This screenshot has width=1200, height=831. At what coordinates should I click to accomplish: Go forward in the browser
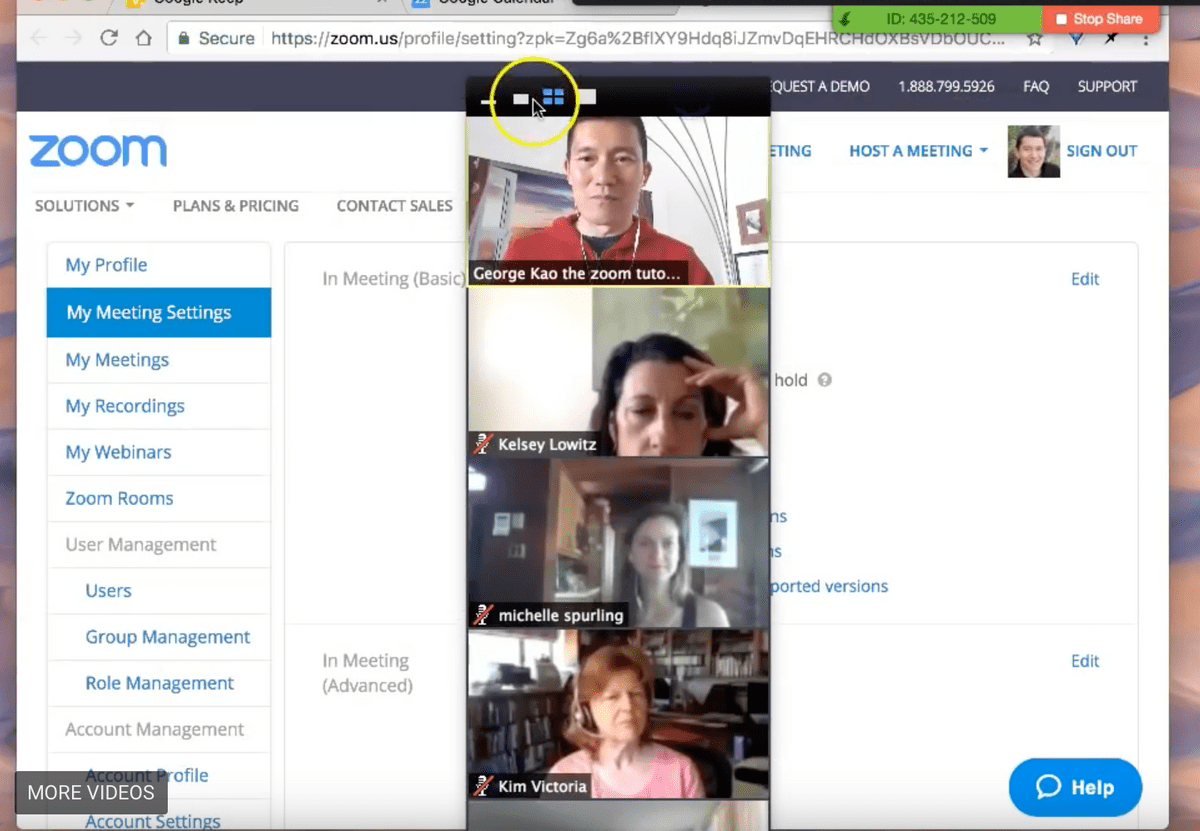pos(74,39)
